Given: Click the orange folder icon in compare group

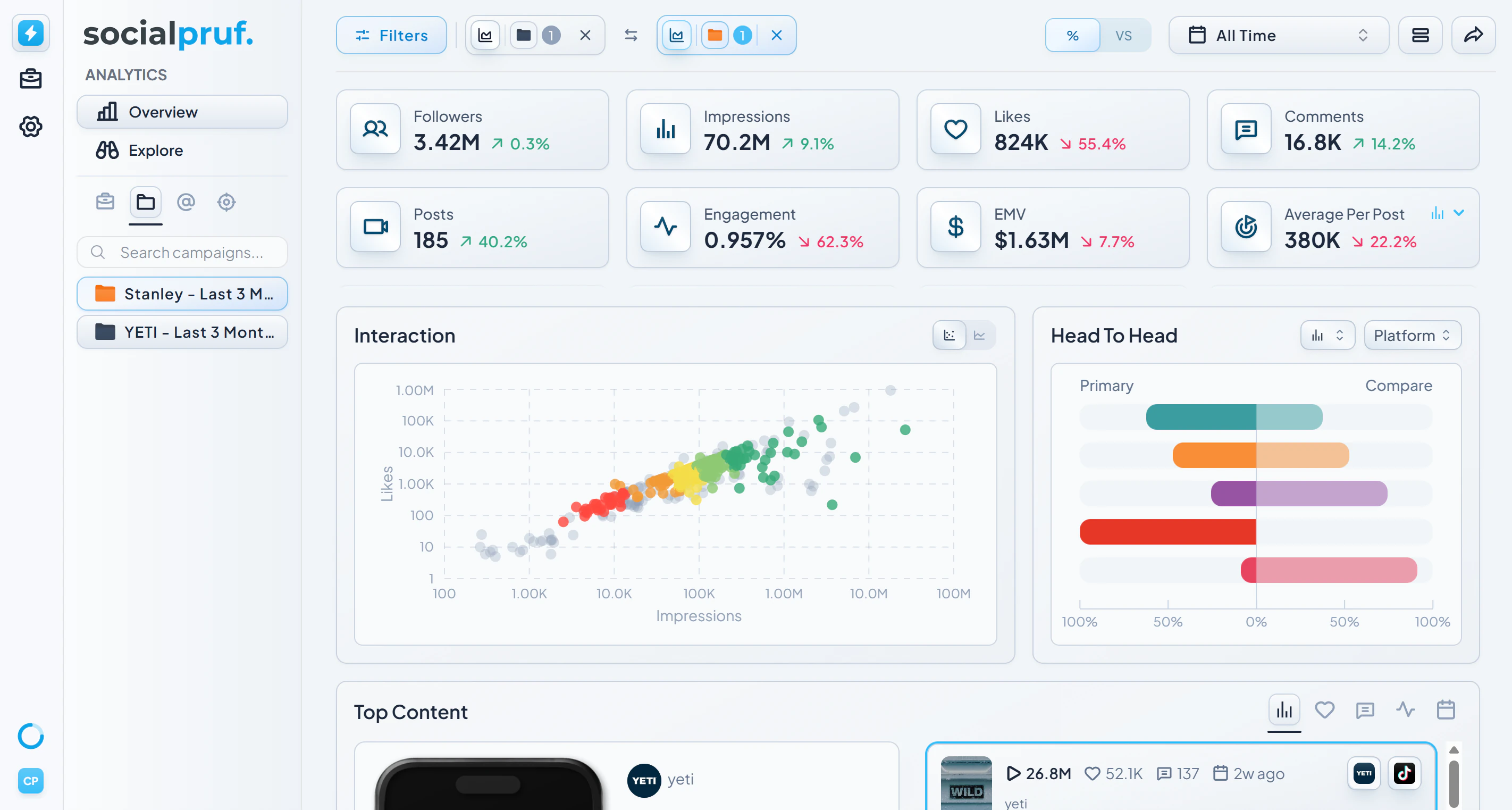Looking at the screenshot, I should click(x=715, y=35).
